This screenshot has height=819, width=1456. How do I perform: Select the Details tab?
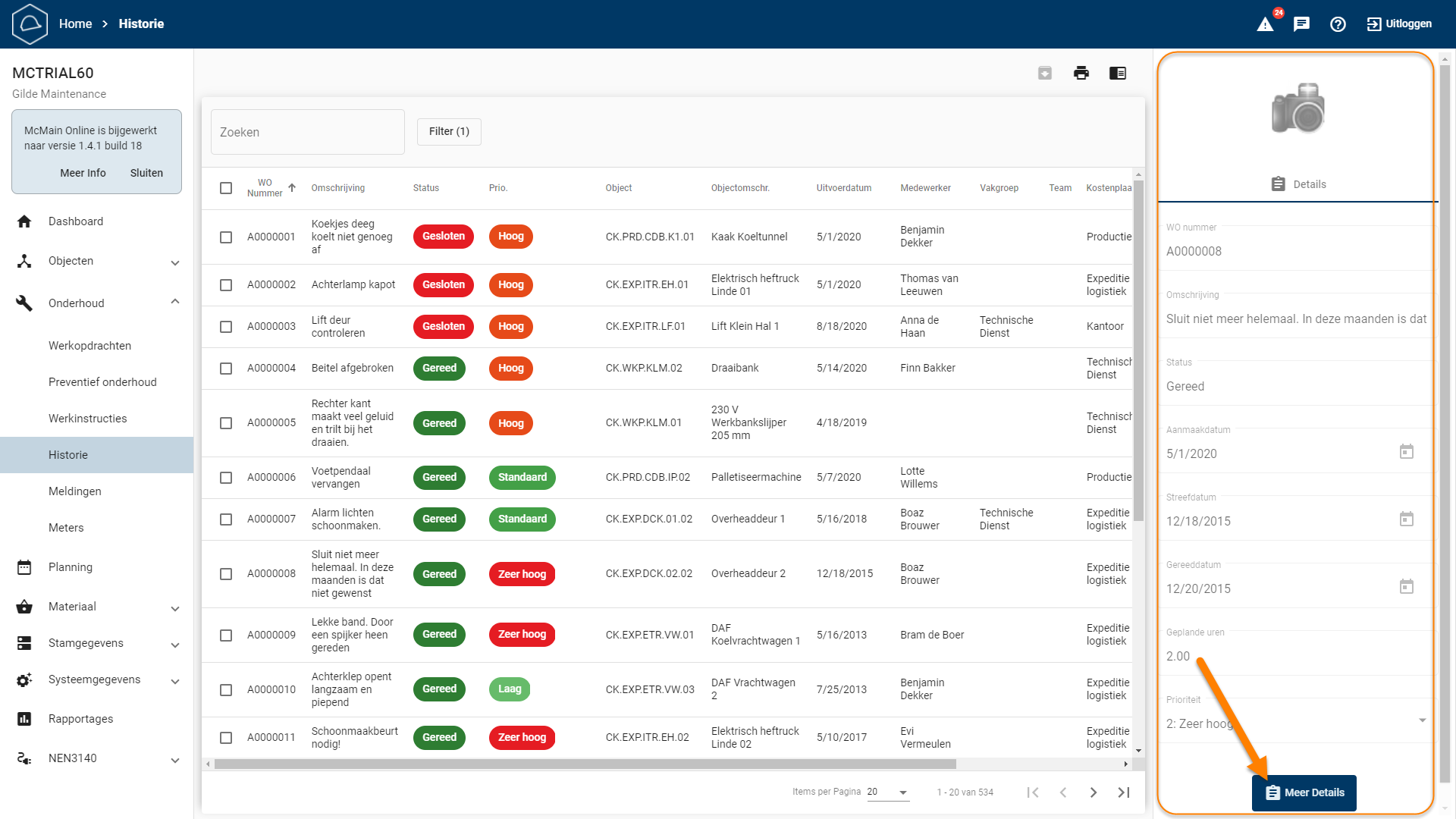[x=1298, y=184]
